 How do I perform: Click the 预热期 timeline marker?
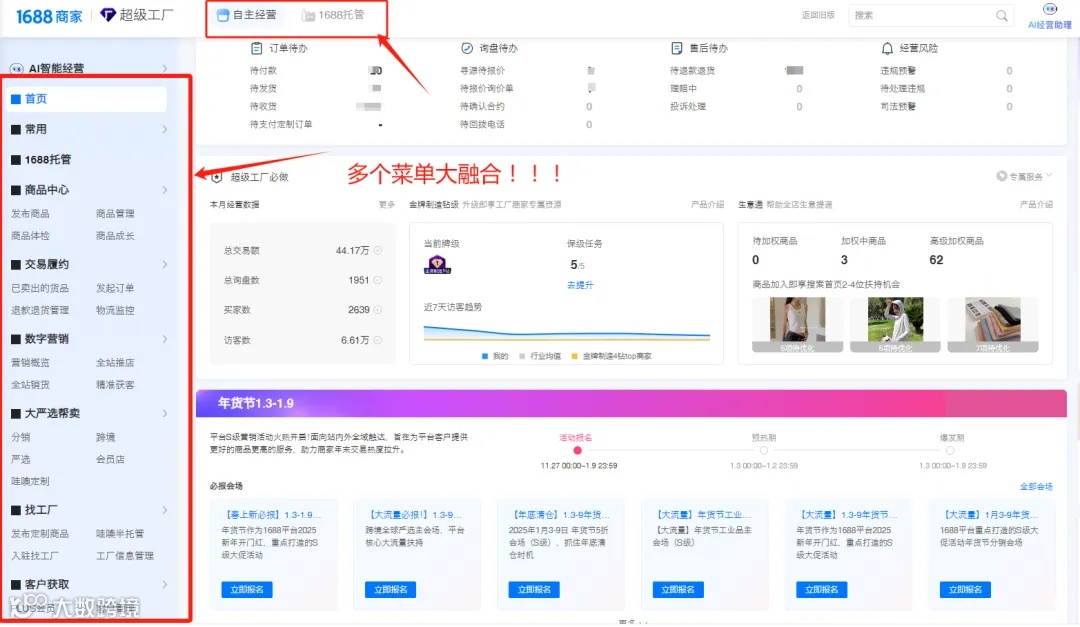click(763, 451)
